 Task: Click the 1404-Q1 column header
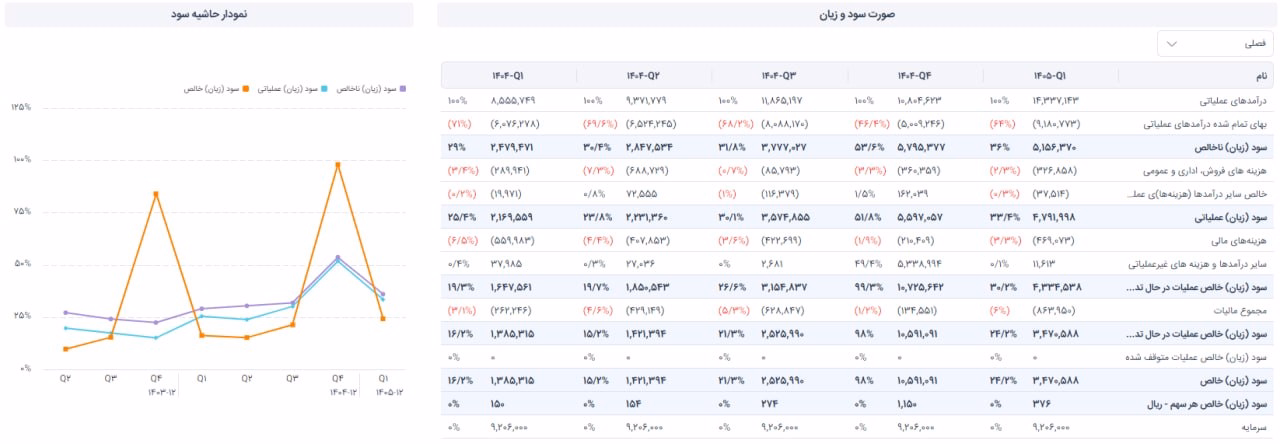tap(508, 76)
